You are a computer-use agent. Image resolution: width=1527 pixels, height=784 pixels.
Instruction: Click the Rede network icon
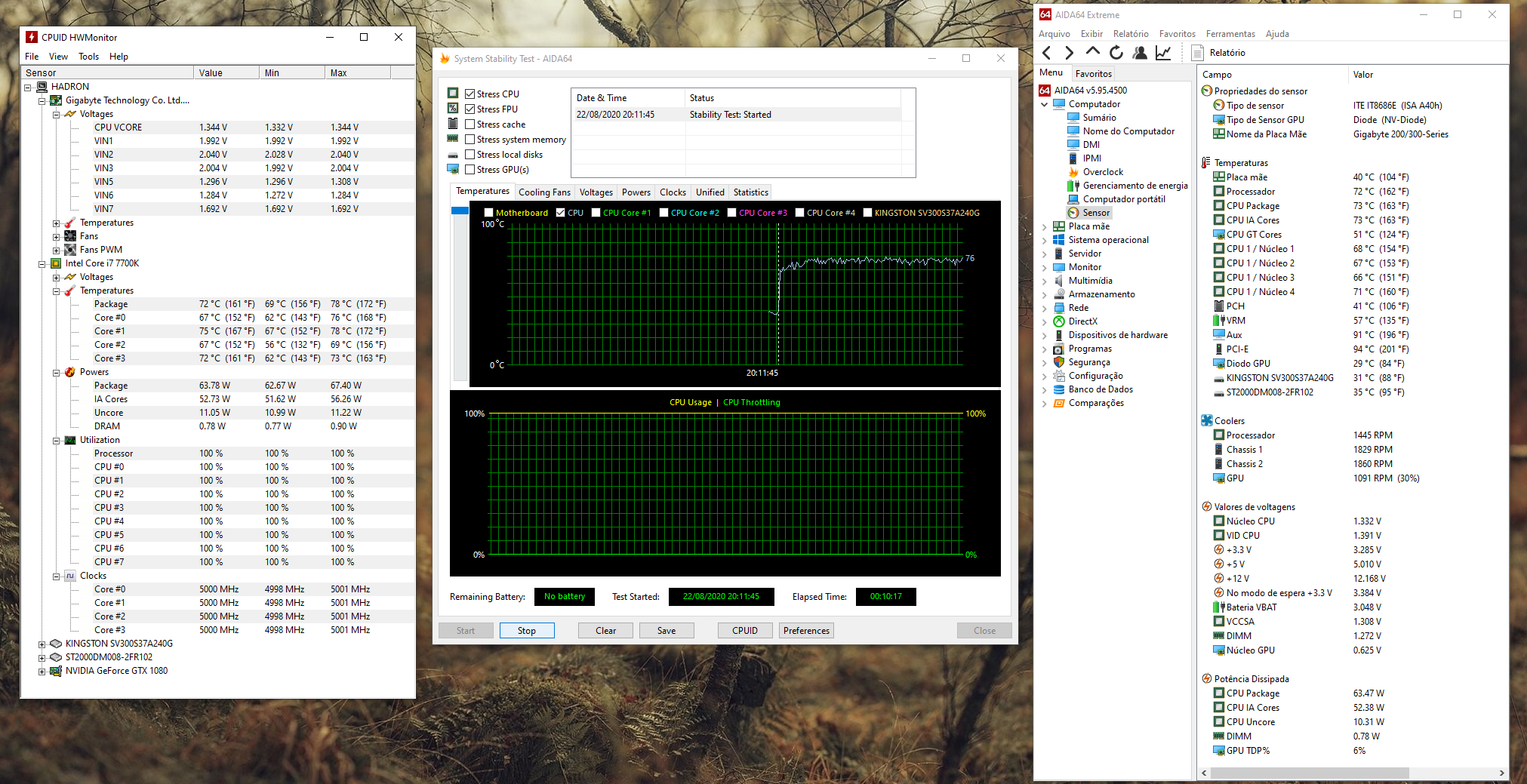click(1059, 308)
